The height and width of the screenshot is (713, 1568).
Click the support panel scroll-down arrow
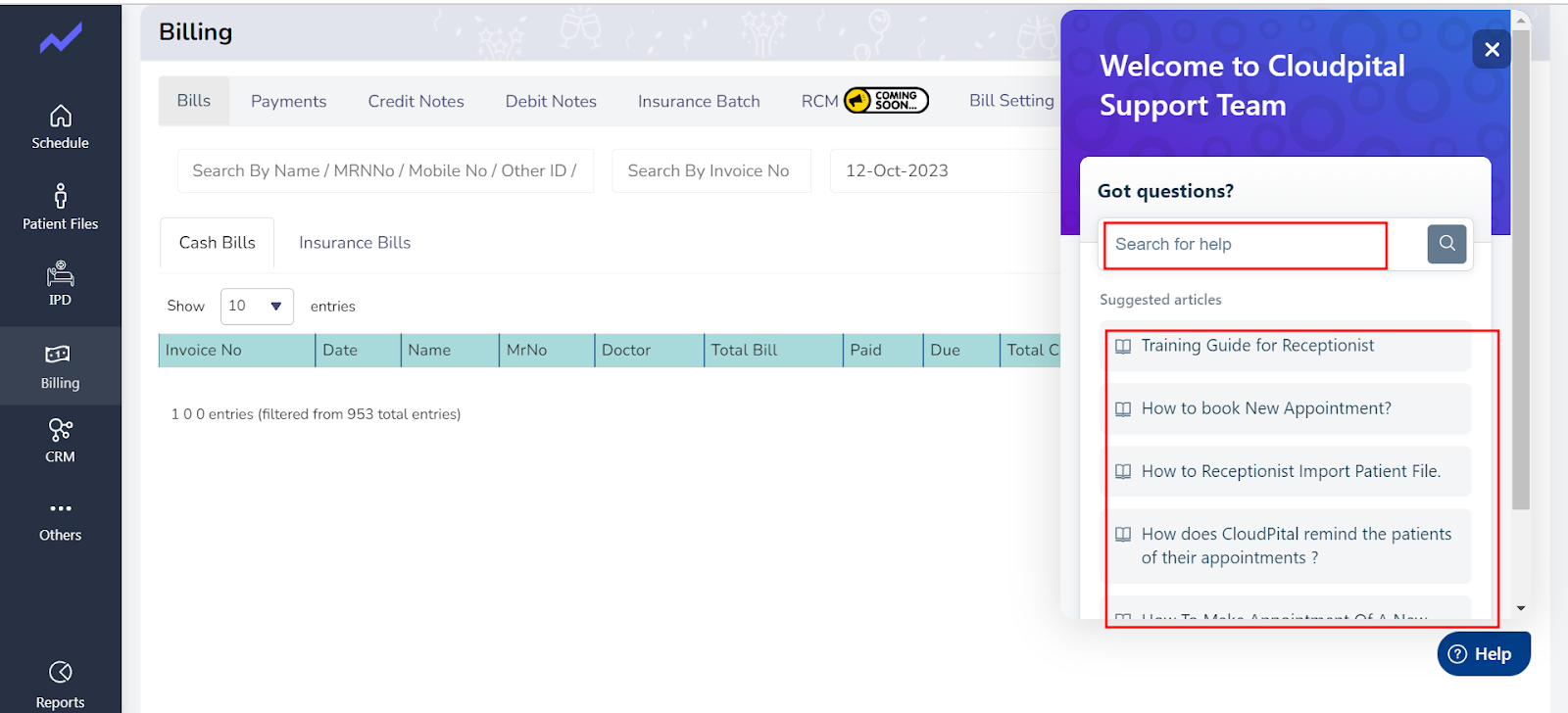(x=1521, y=608)
